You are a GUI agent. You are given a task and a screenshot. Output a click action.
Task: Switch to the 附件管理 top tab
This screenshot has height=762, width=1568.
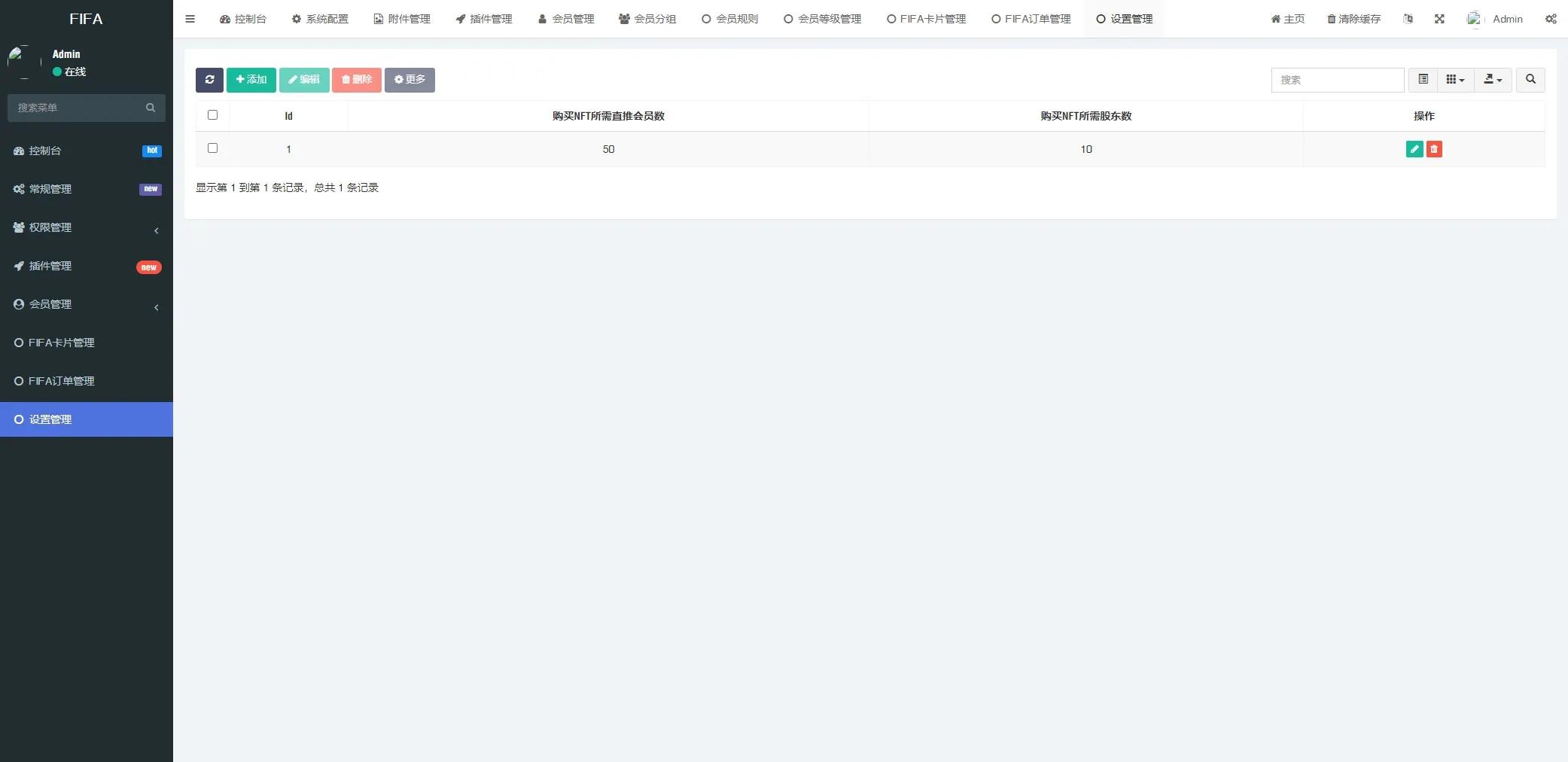(402, 19)
